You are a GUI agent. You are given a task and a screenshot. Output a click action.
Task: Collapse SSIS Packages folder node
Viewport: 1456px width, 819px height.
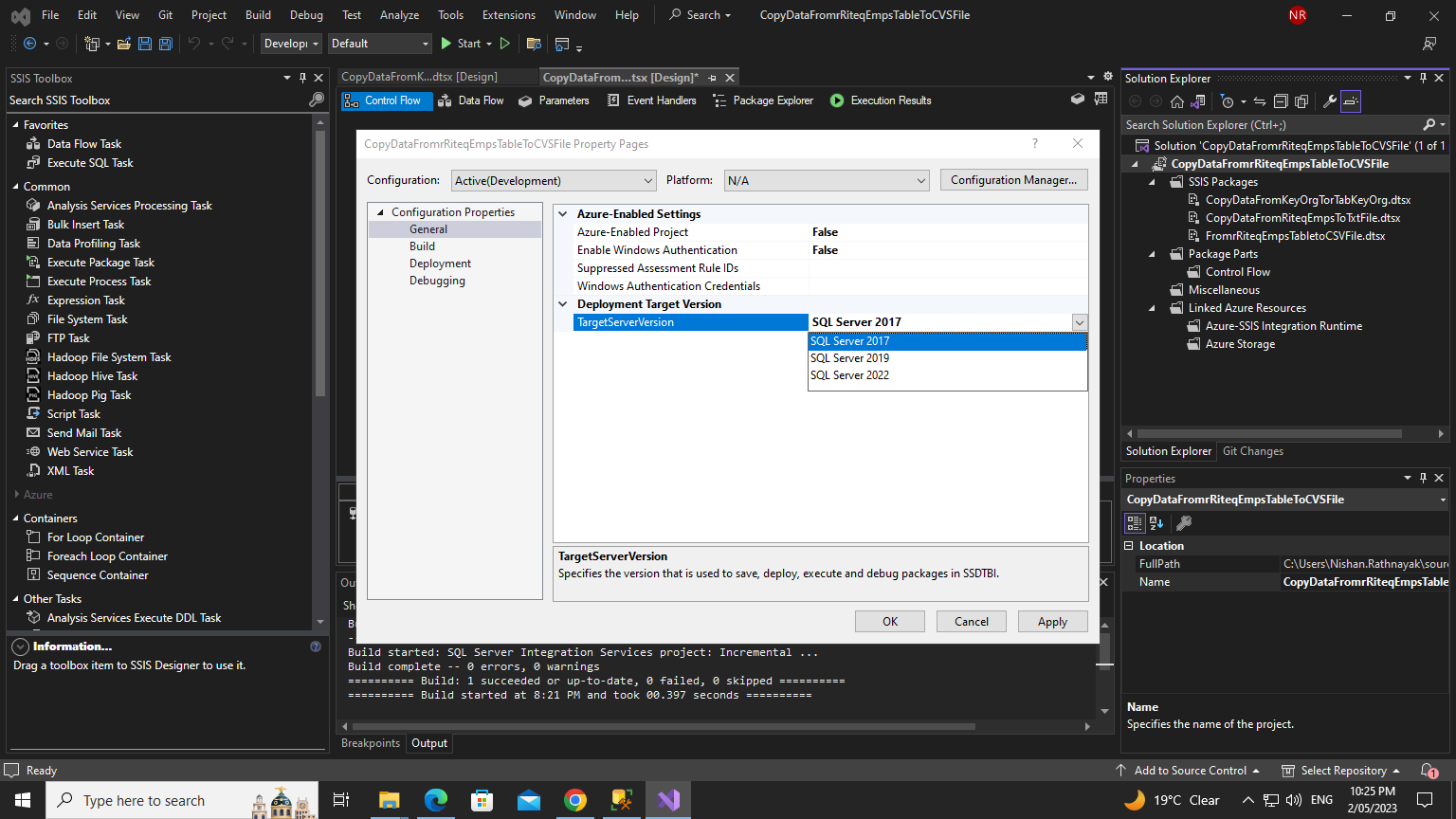1152,182
